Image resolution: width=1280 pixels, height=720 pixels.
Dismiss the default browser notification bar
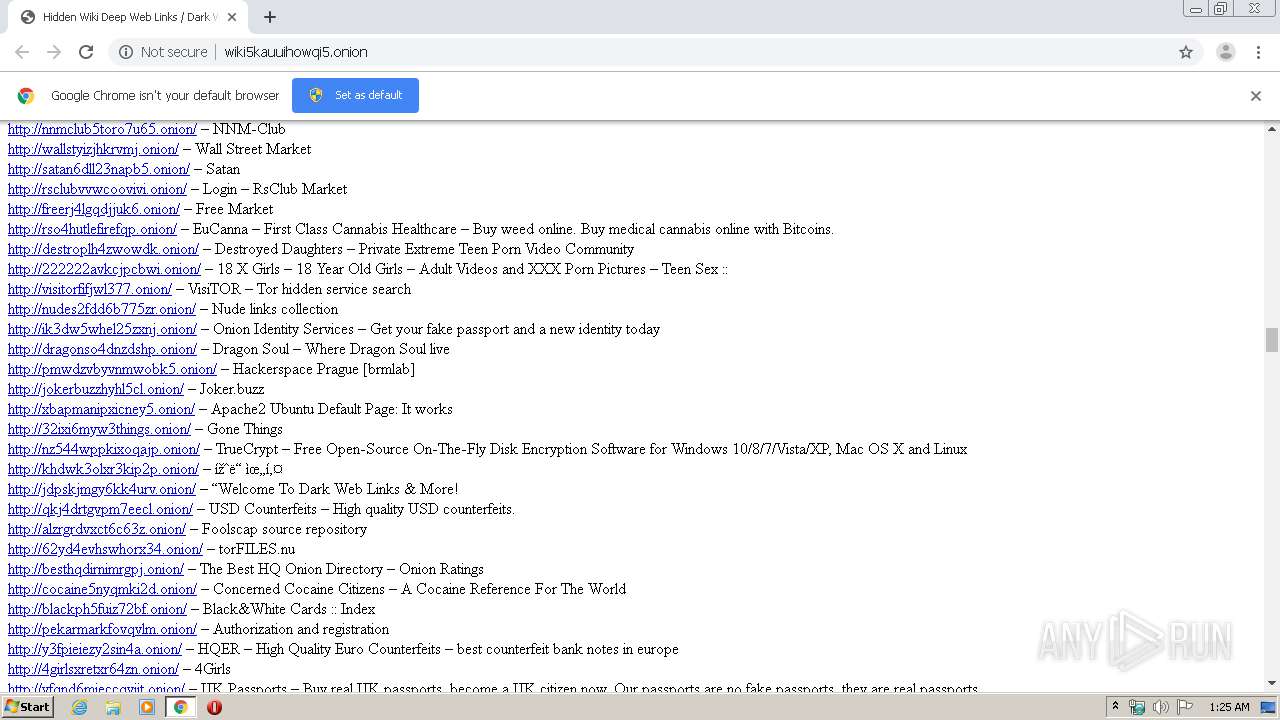tap(1256, 96)
